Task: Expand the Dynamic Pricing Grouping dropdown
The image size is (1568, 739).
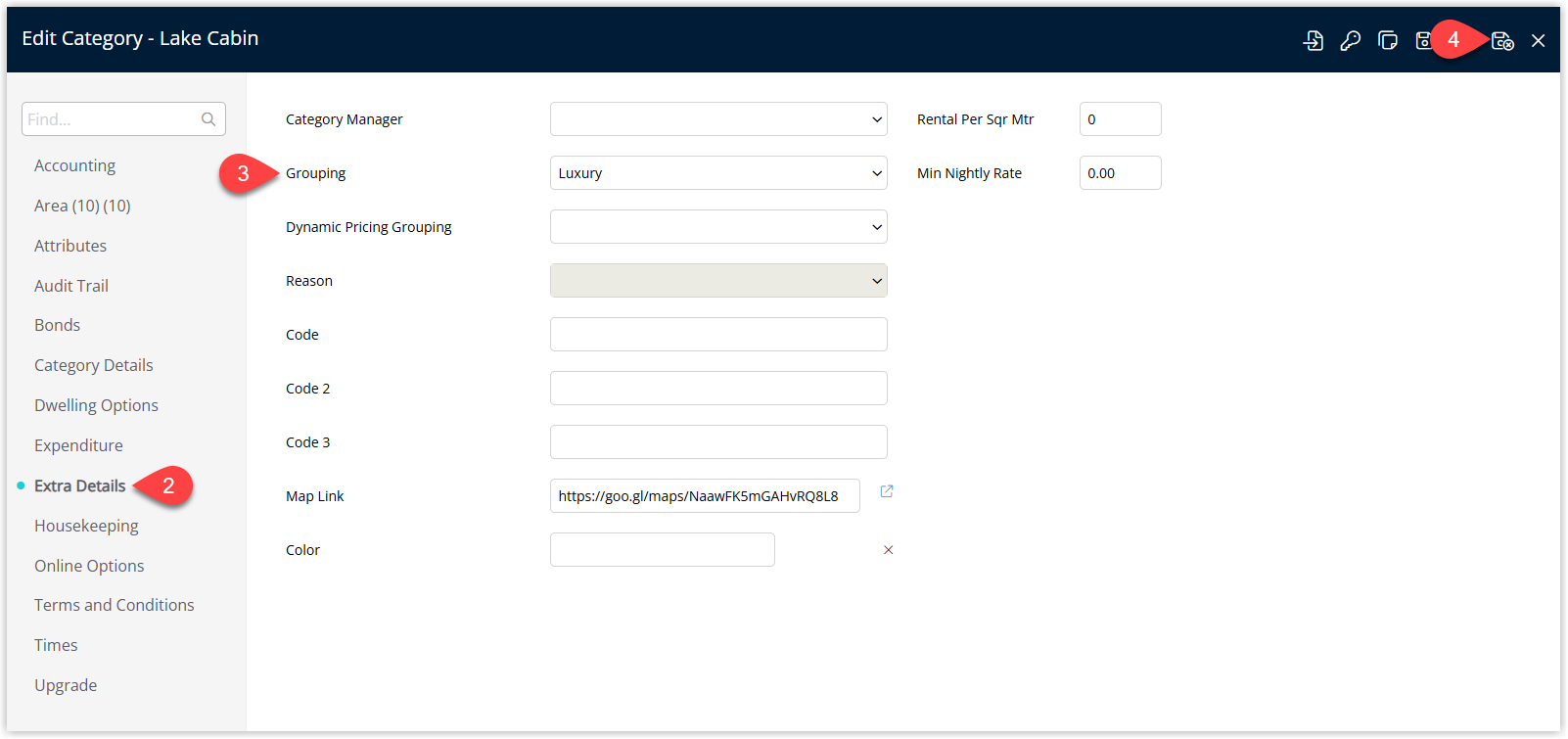Action: tap(718, 227)
